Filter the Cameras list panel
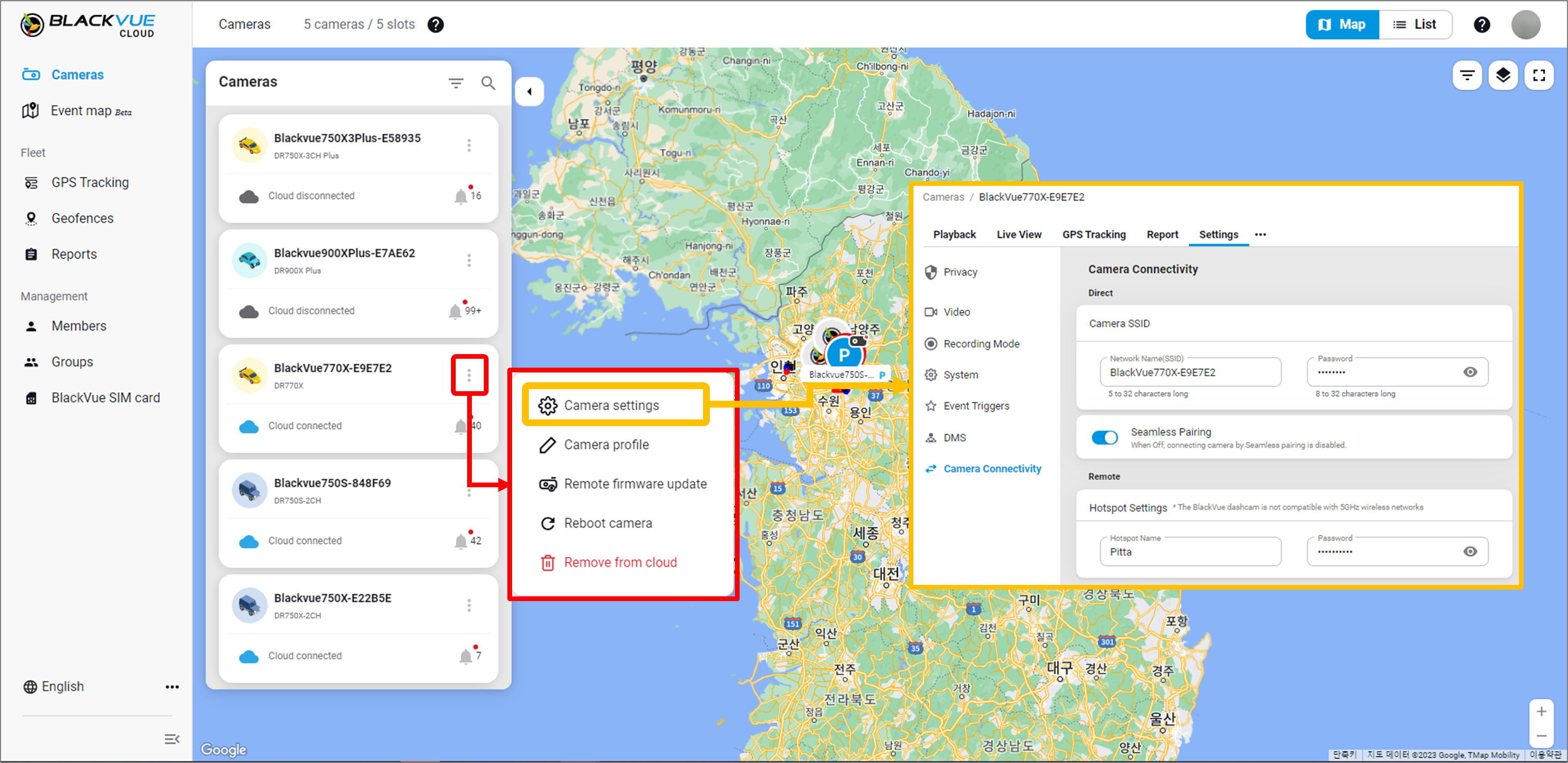Image resolution: width=1568 pixels, height=763 pixels. (456, 83)
